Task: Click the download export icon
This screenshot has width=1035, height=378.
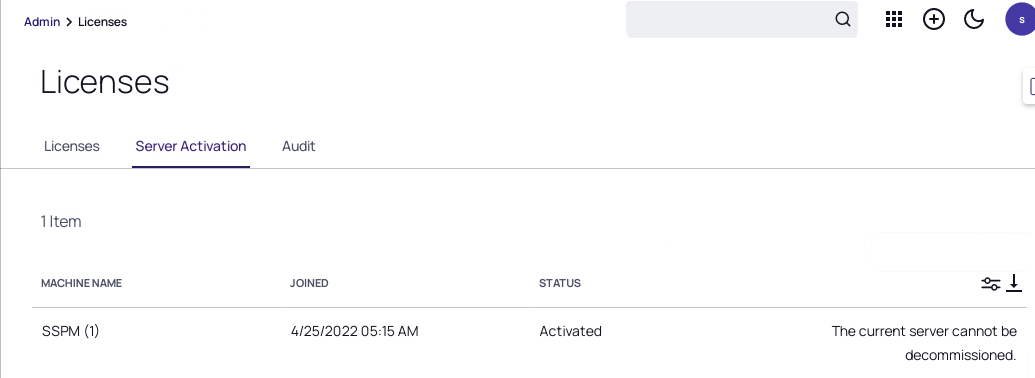Action: [x=1014, y=283]
